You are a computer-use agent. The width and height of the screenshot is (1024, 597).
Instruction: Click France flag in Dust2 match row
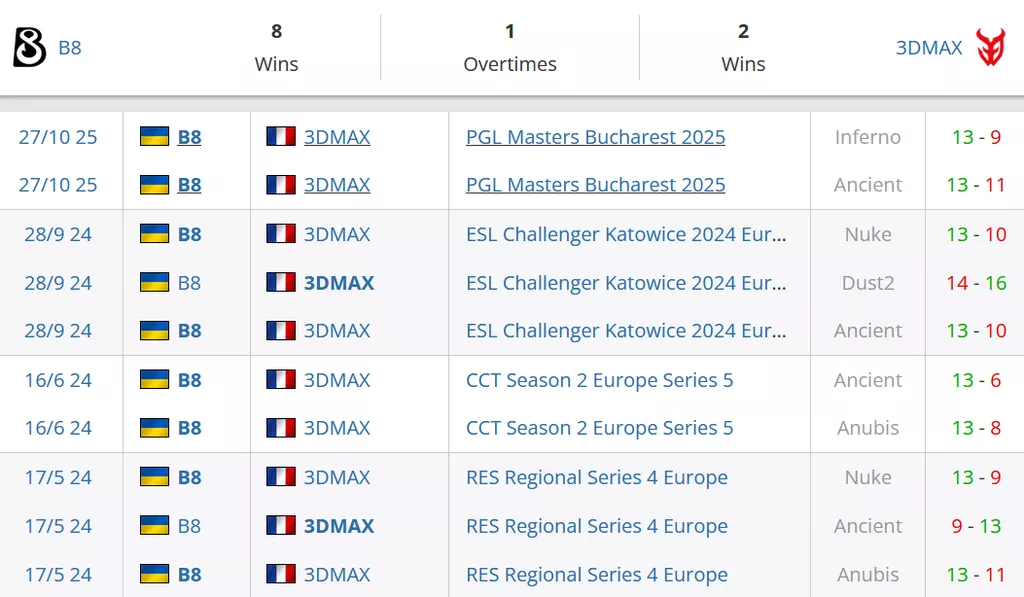pyautogui.click(x=281, y=283)
